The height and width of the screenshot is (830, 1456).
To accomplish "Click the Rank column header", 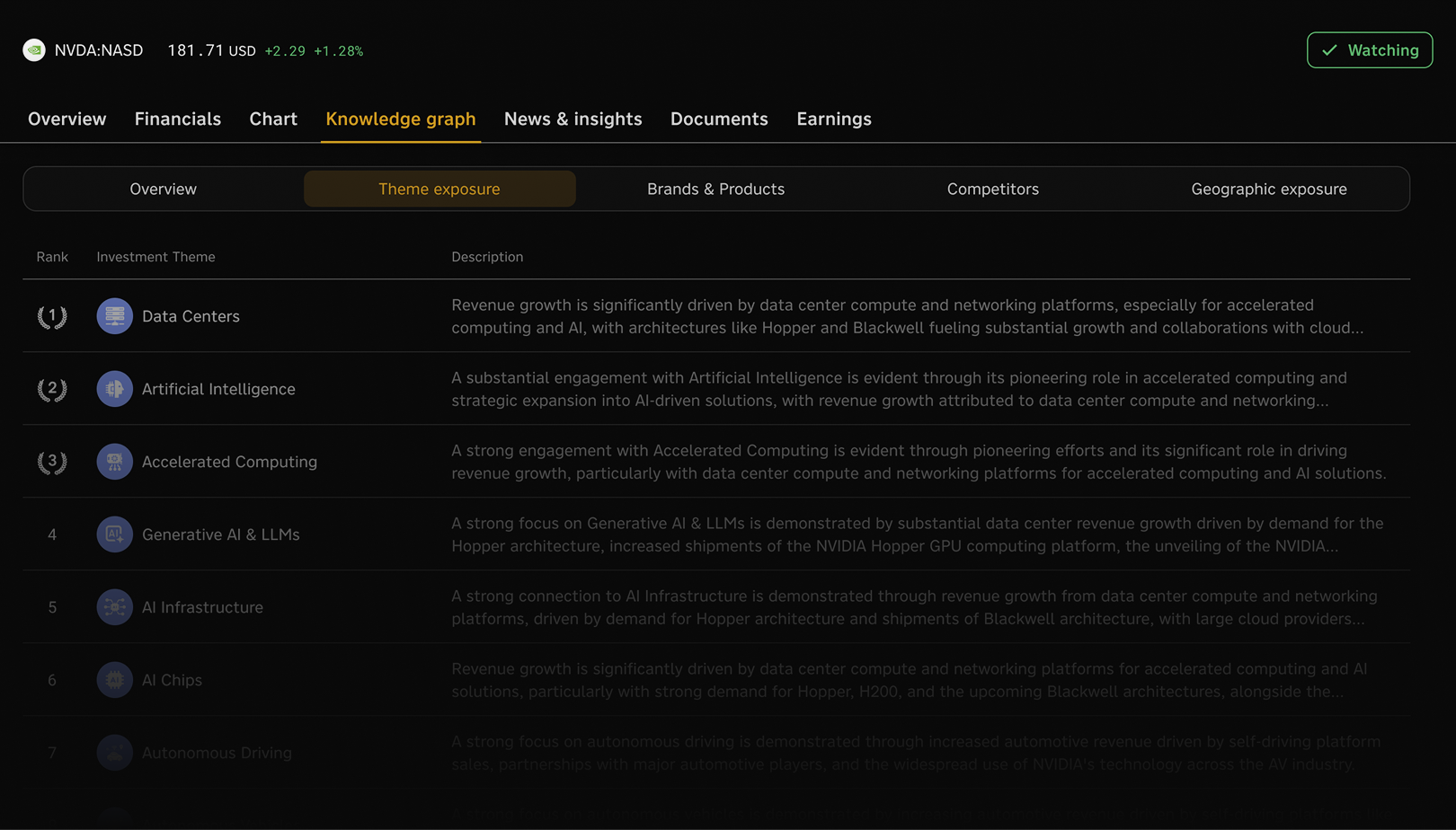I will coord(51,257).
